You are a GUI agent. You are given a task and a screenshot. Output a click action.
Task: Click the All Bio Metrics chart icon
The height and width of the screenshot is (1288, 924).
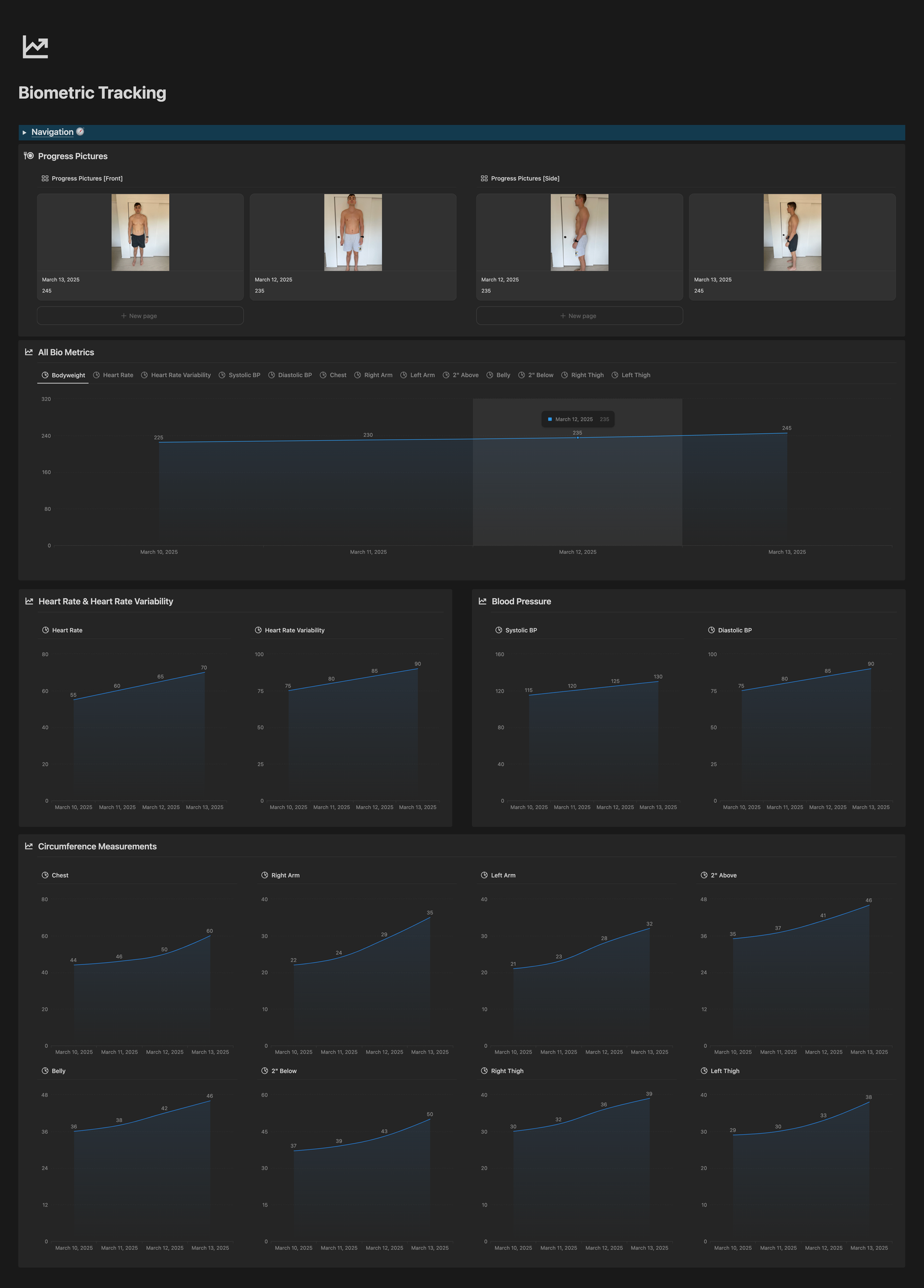29,352
